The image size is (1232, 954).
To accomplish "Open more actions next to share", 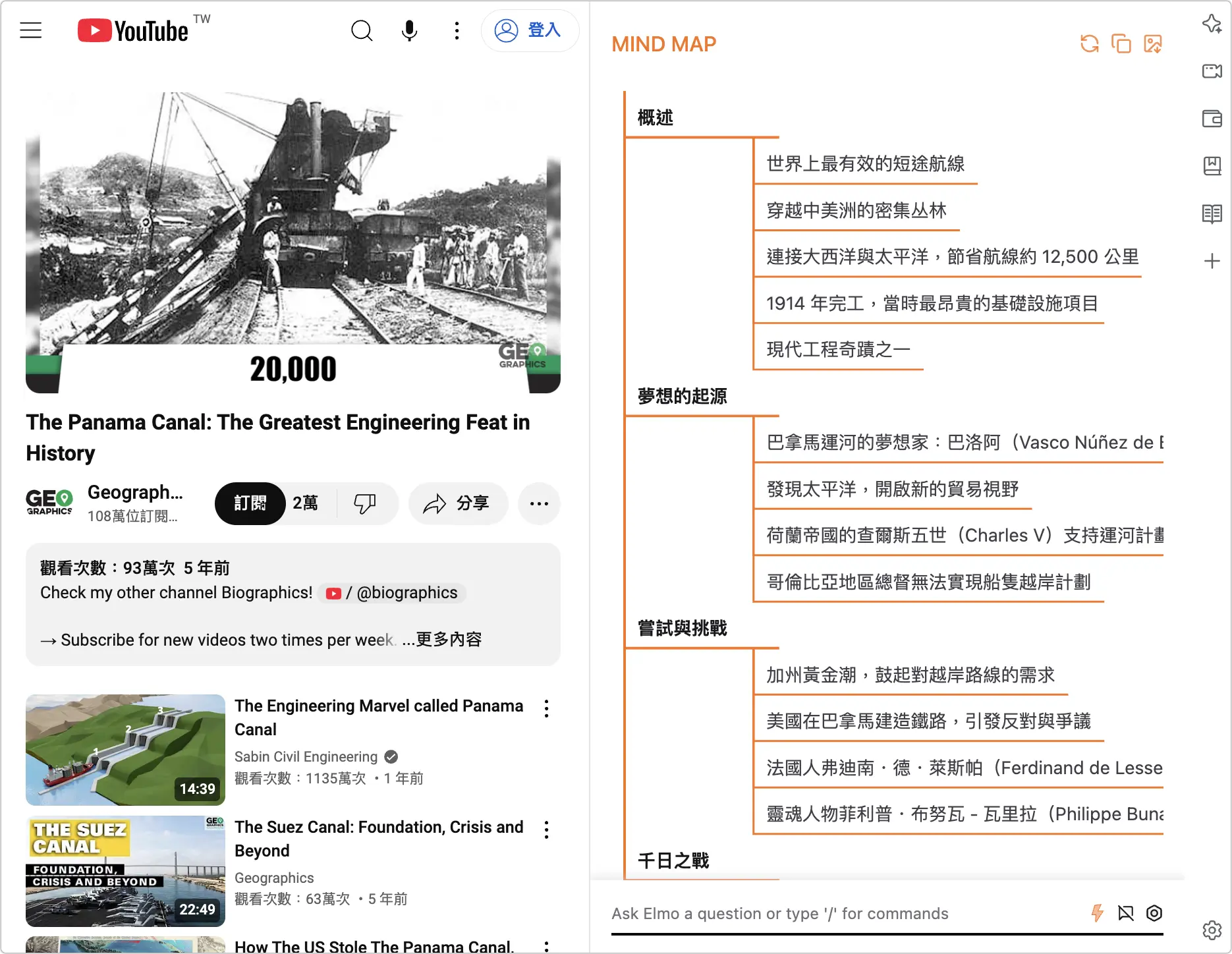I will 539,503.
